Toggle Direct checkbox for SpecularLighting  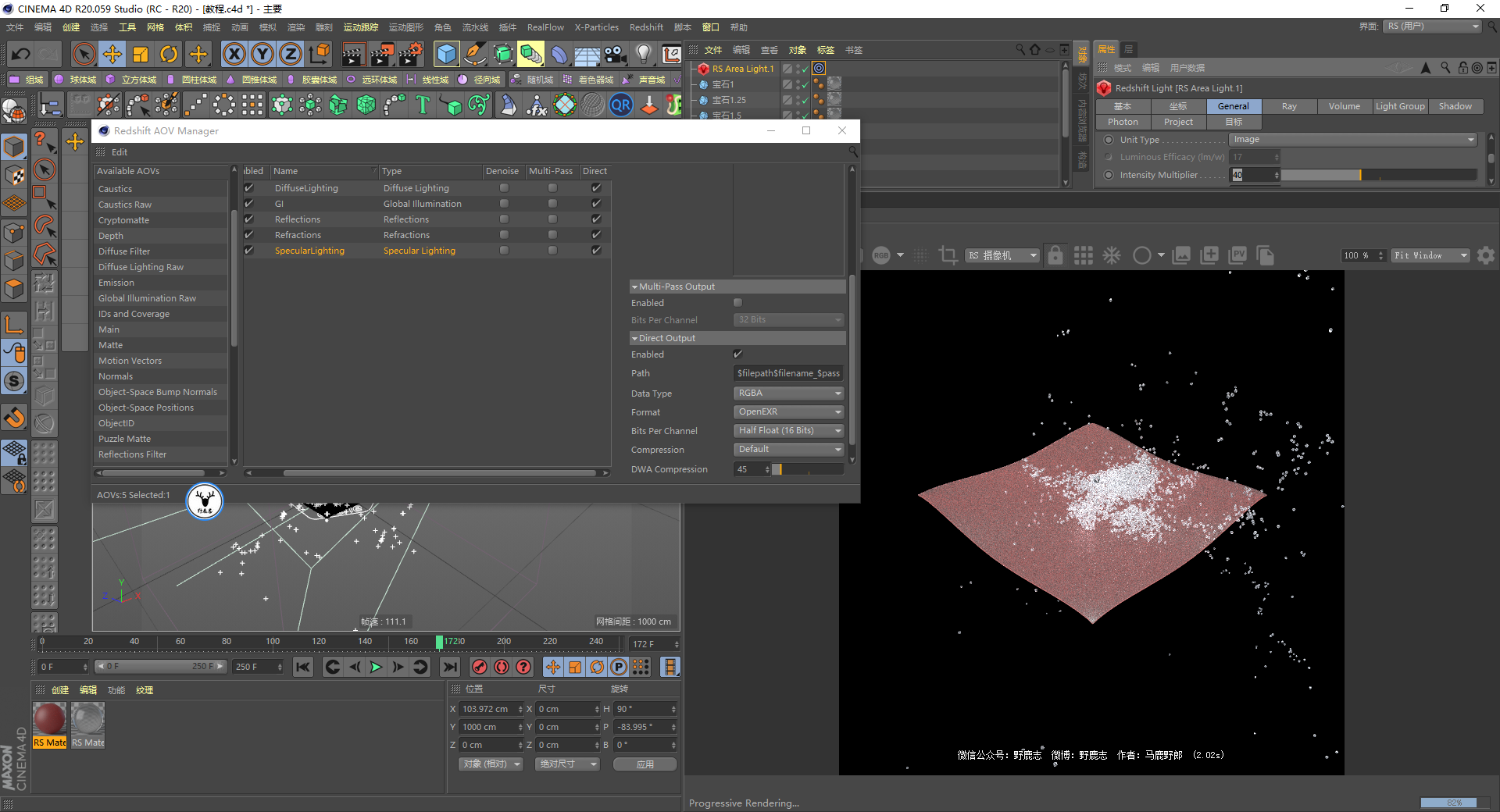(596, 251)
